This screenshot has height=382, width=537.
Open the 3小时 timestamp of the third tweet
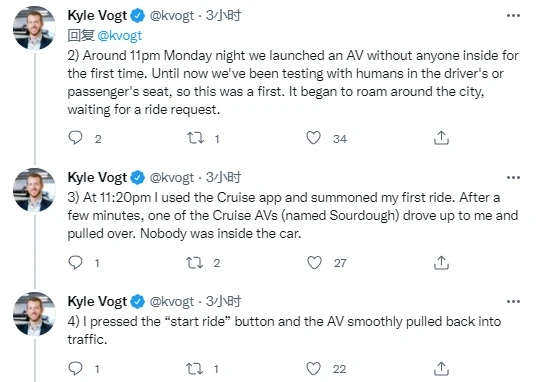pyautogui.click(x=223, y=301)
